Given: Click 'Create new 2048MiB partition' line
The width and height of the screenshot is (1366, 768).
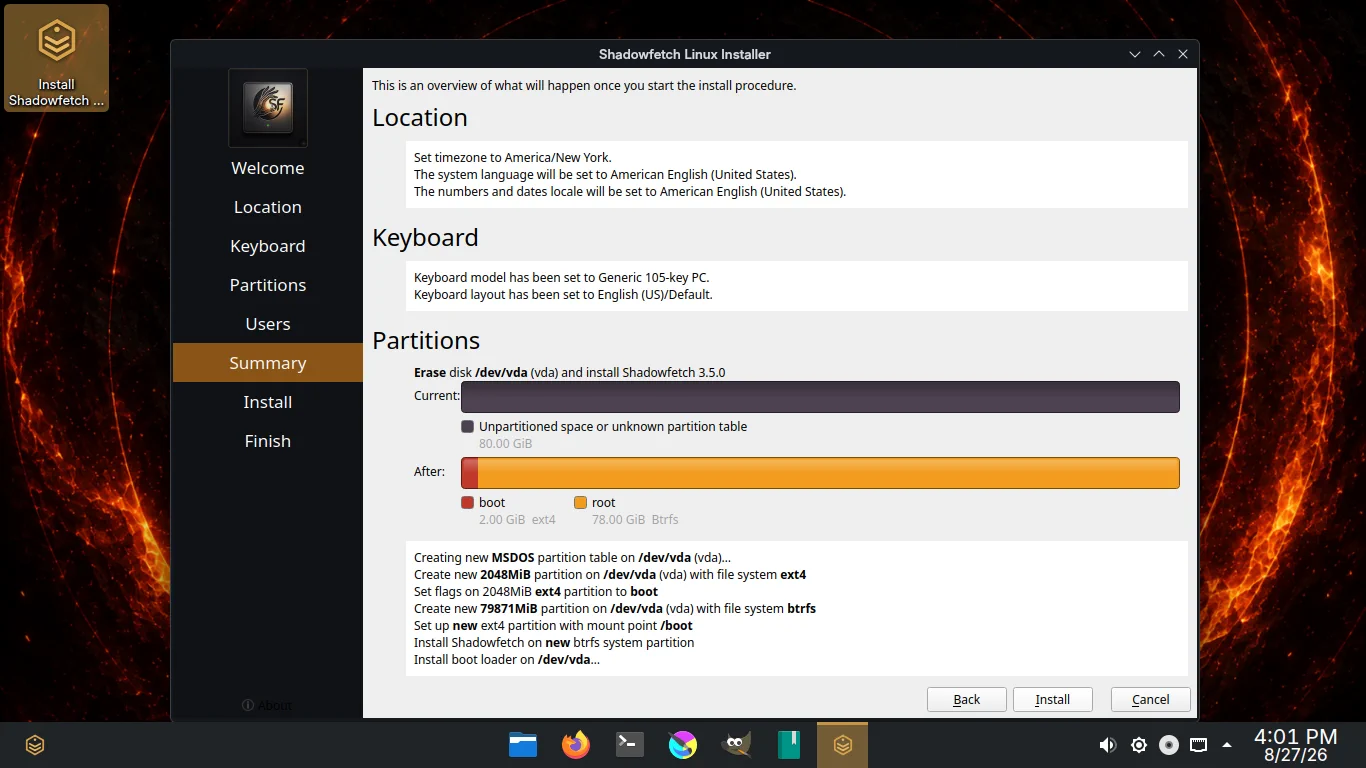Looking at the screenshot, I should (x=610, y=574).
